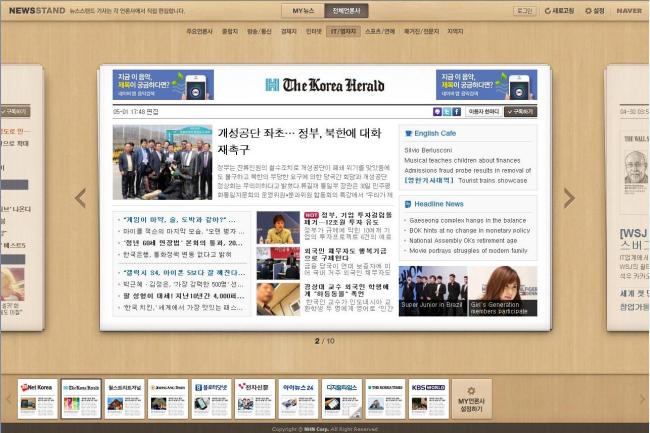Select the 종합지 category
The width and height of the screenshot is (650, 433).
(230, 31)
